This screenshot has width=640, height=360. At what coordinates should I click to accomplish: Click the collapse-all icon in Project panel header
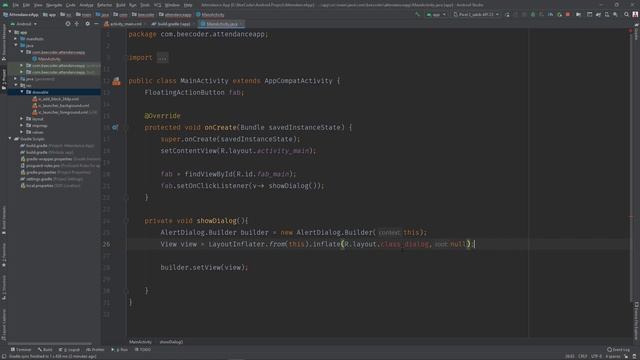[x=77, y=24]
